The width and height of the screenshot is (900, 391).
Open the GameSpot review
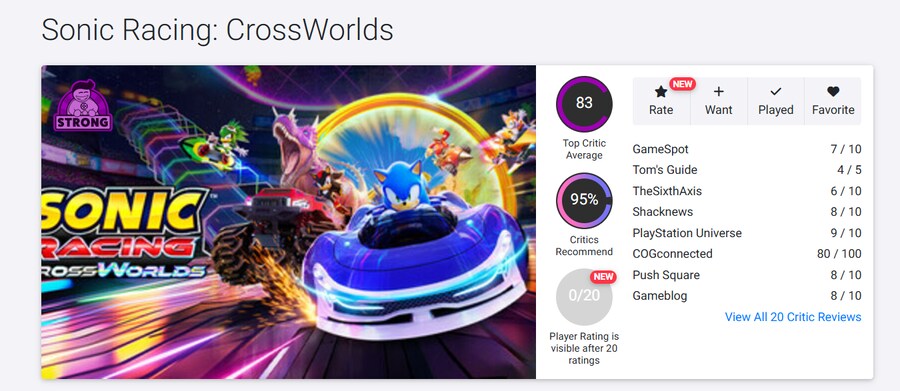(x=747, y=149)
